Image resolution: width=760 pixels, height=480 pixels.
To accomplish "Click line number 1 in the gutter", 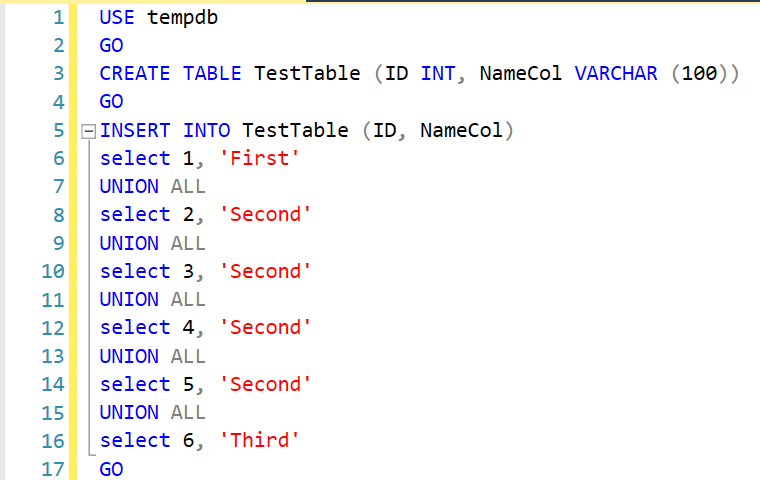I will (x=58, y=18).
